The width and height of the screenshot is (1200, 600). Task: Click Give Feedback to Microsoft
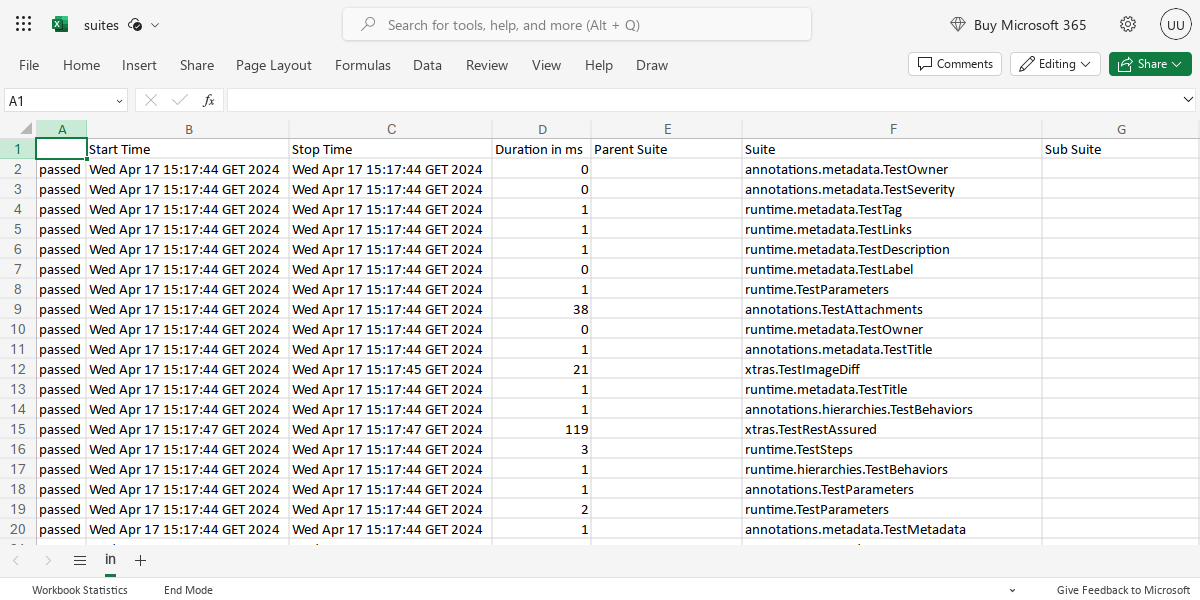[x=1123, y=590]
